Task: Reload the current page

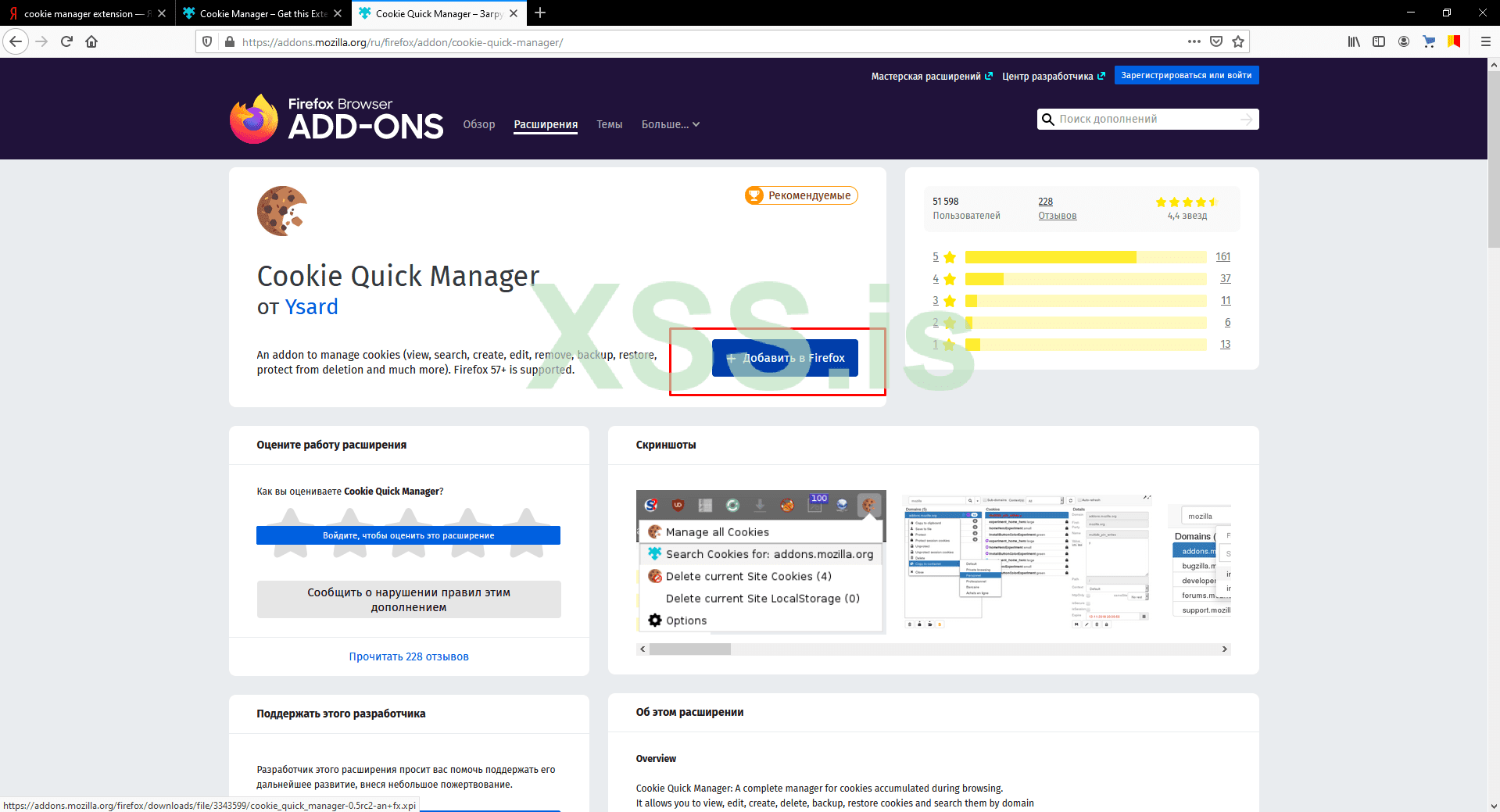Action: pyautogui.click(x=67, y=41)
